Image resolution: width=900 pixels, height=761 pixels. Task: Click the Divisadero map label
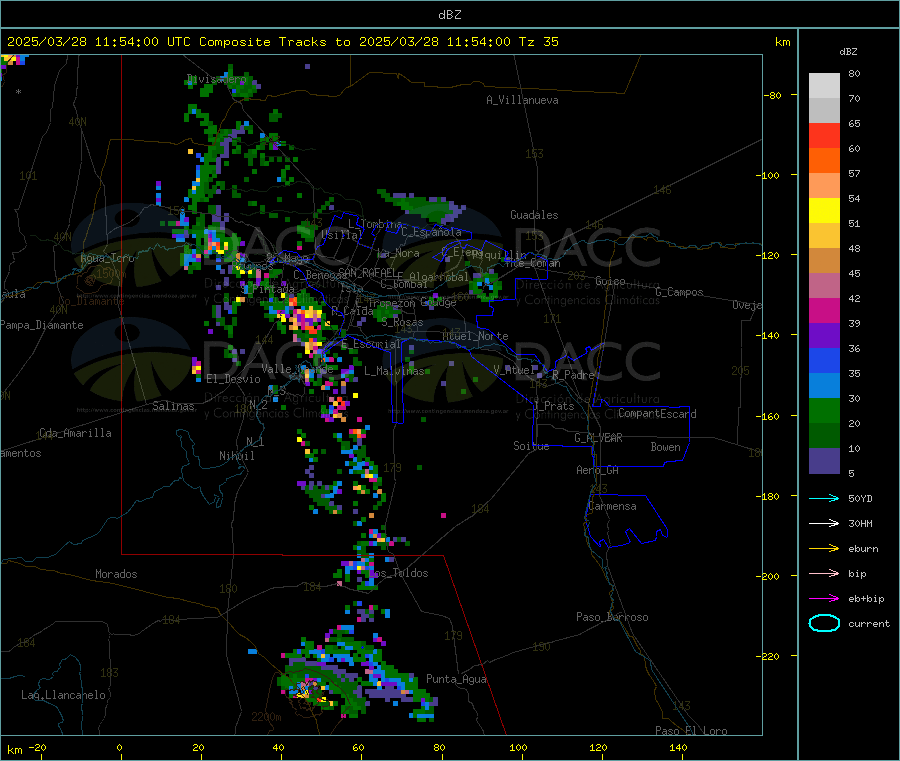(x=216, y=79)
